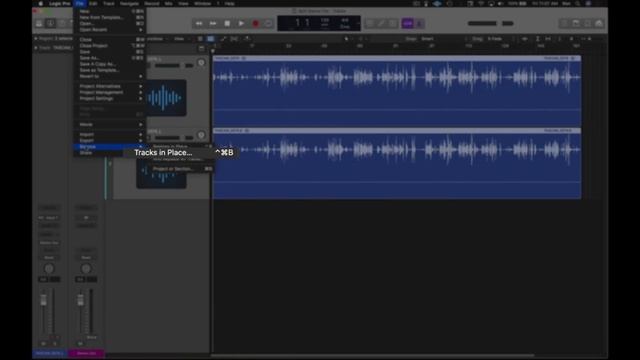This screenshot has height=360, width=640.
Task: Toggle Cycle mode in the transport
Action: click(269, 24)
